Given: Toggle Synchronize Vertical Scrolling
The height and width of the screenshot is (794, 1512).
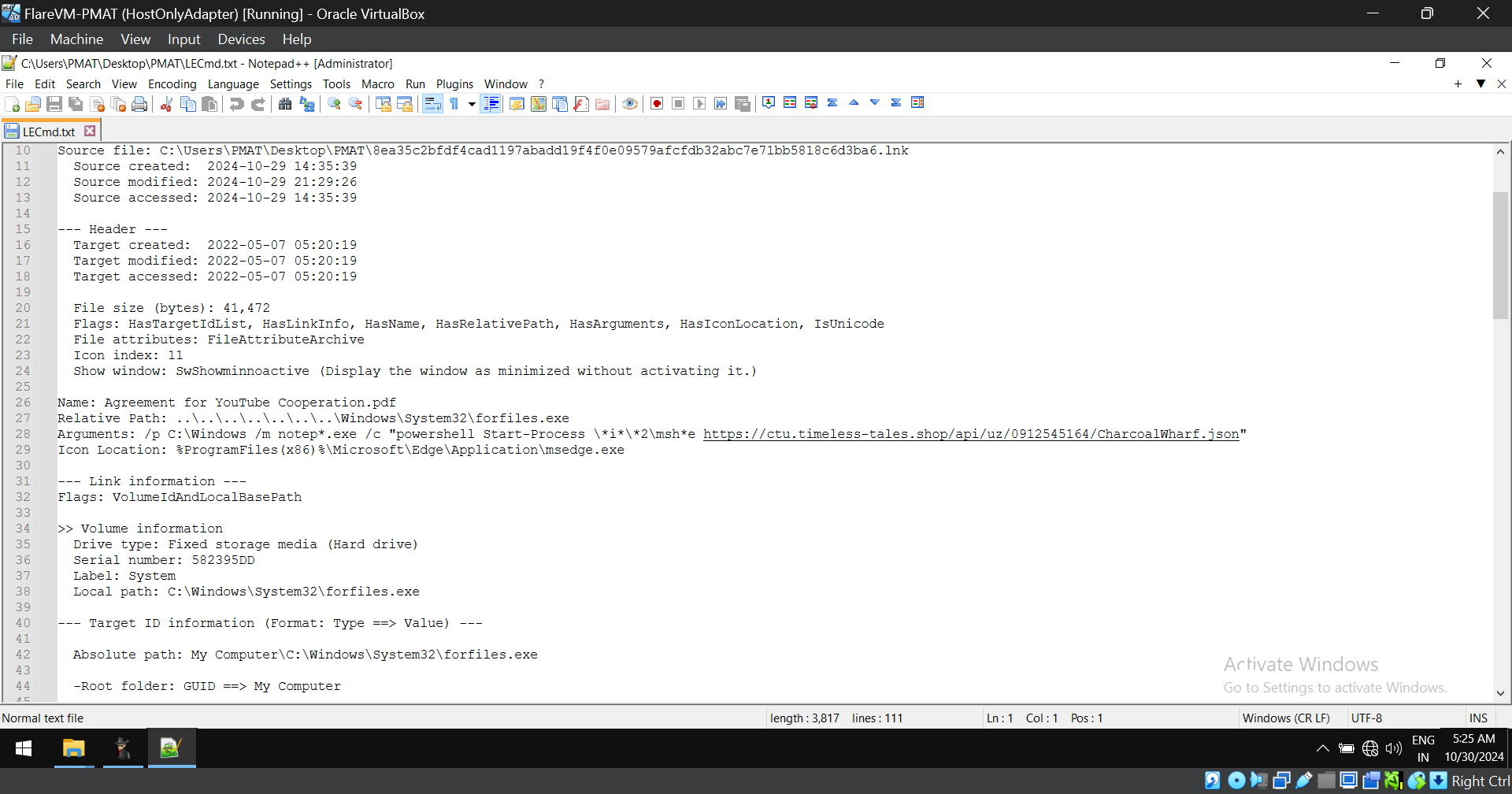Looking at the screenshot, I should pyautogui.click(x=384, y=104).
